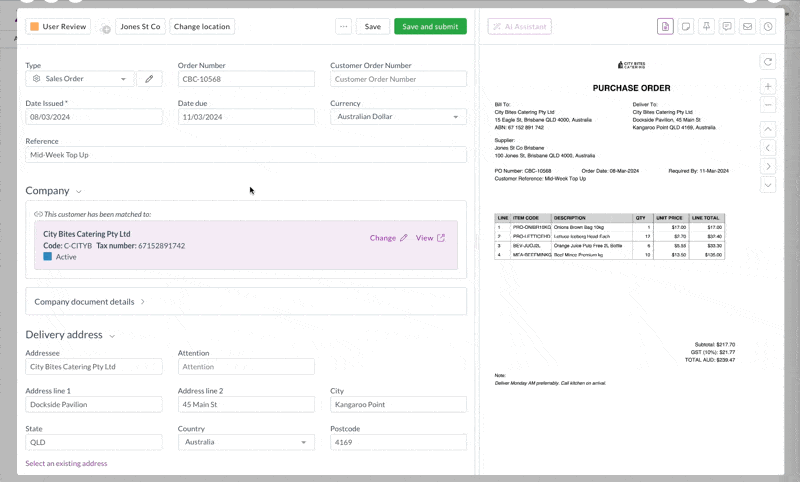The height and width of the screenshot is (482, 800).
Task: Click Address line 2 field 45 Main St
Action: pyautogui.click(x=246, y=404)
